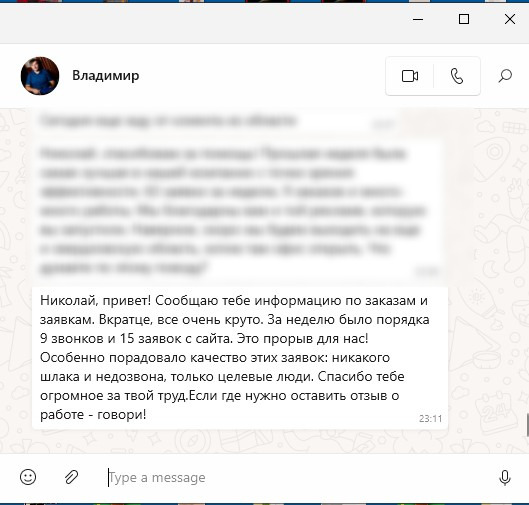Open the emoji picker
Screen dimensions: 529x505
coord(28,477)
